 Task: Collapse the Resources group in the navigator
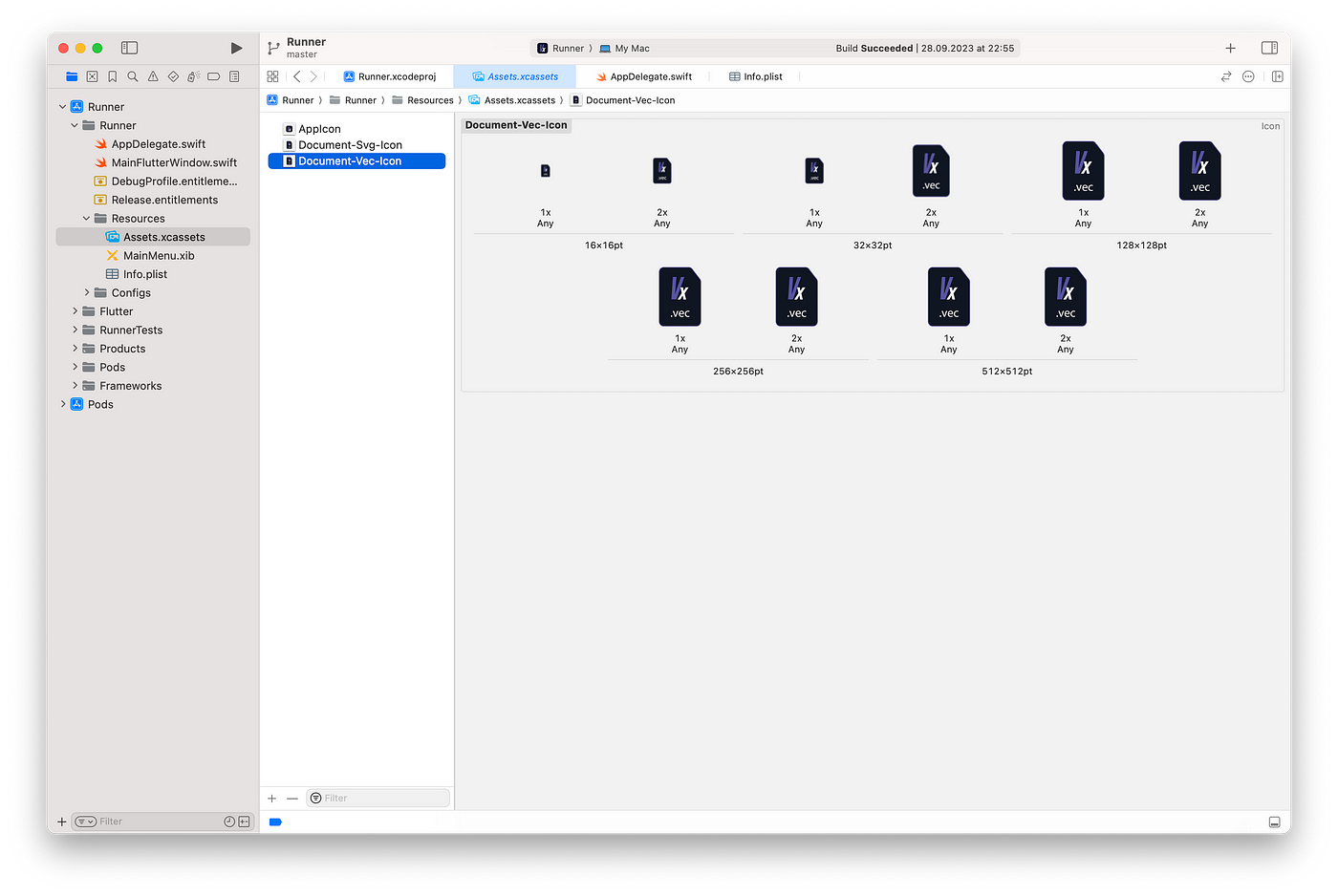coord(86,218)
